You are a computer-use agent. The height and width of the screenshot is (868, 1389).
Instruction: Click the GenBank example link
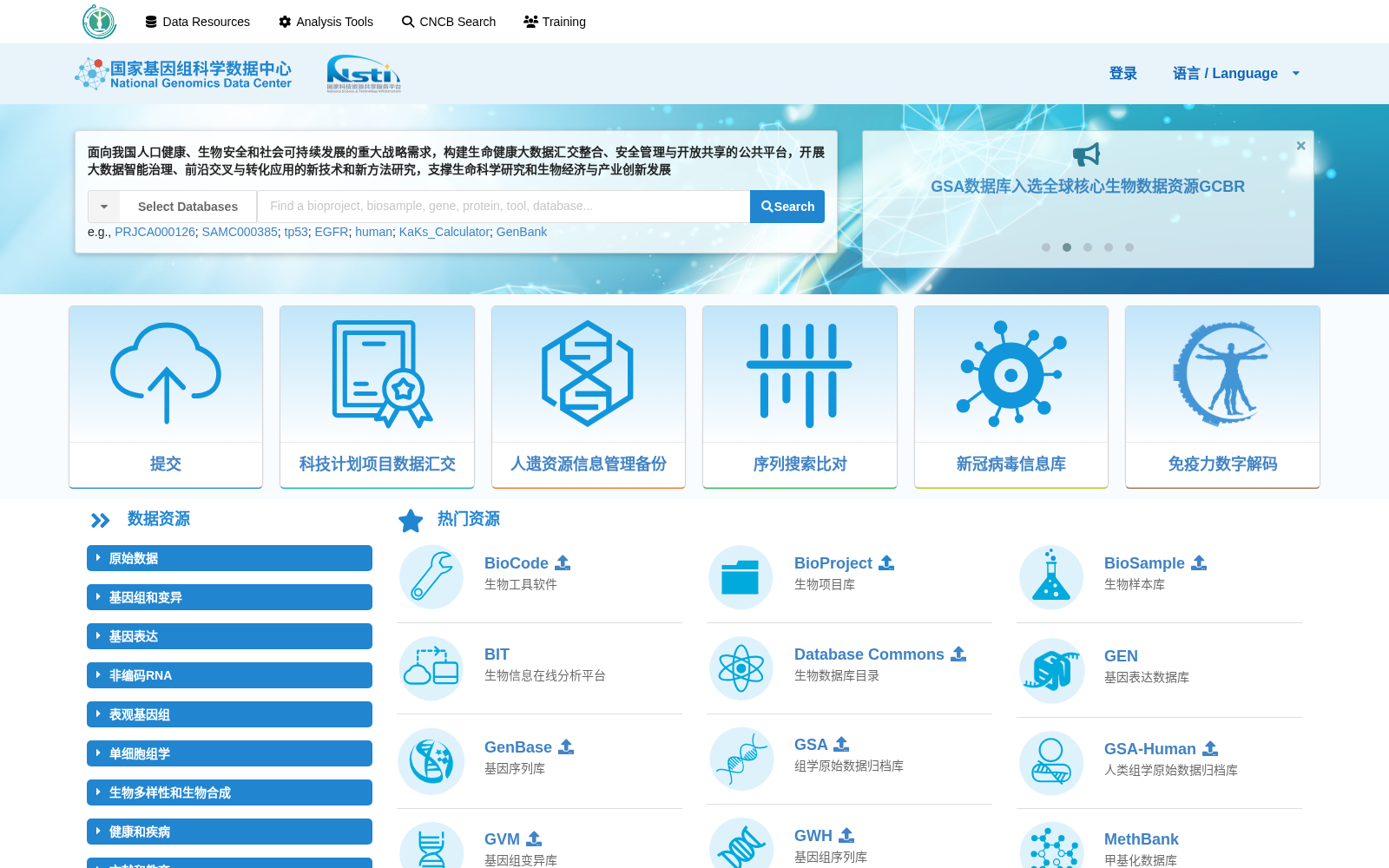pyautogui.click(x=522, y=232)
